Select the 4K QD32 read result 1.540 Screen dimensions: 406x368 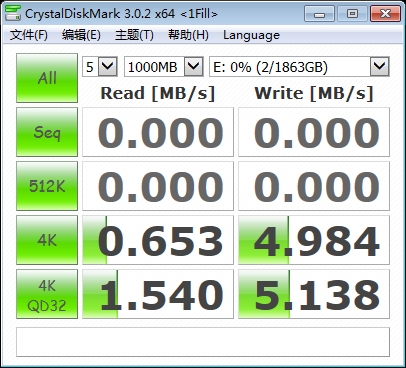[x=158, y=294]
